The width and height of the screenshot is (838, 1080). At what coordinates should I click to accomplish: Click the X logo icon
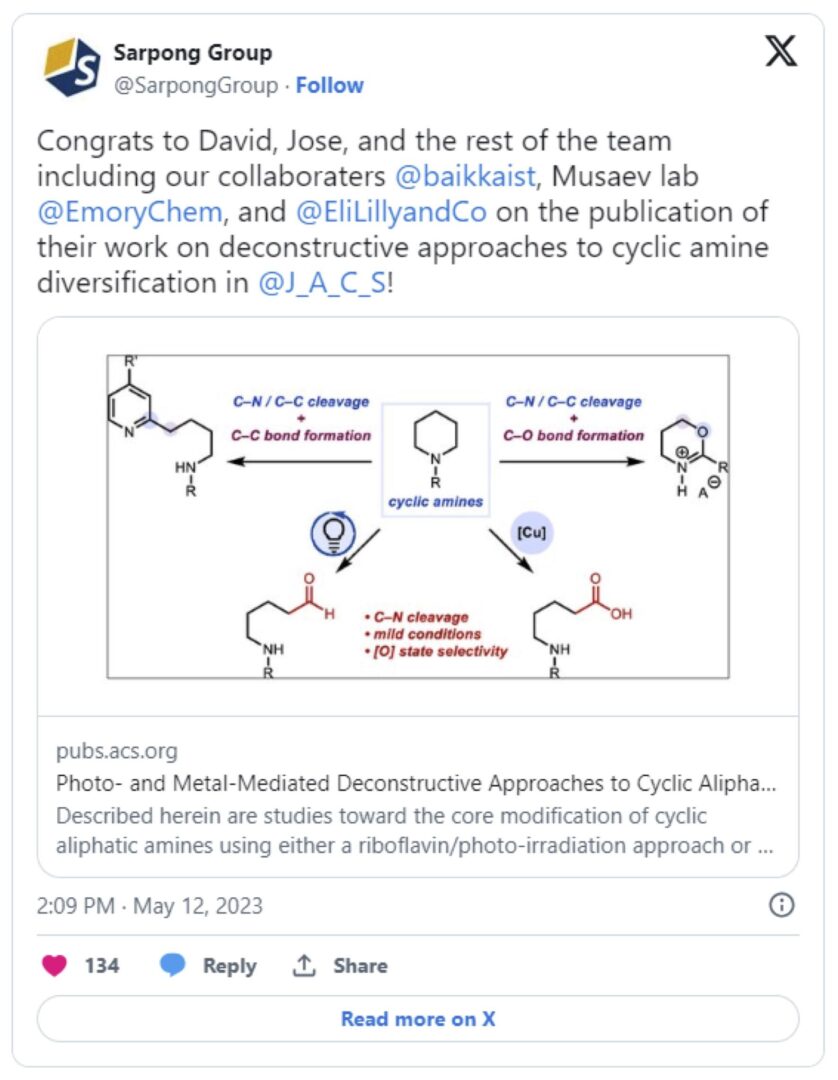pyautogui.click(x=781, y=52)
